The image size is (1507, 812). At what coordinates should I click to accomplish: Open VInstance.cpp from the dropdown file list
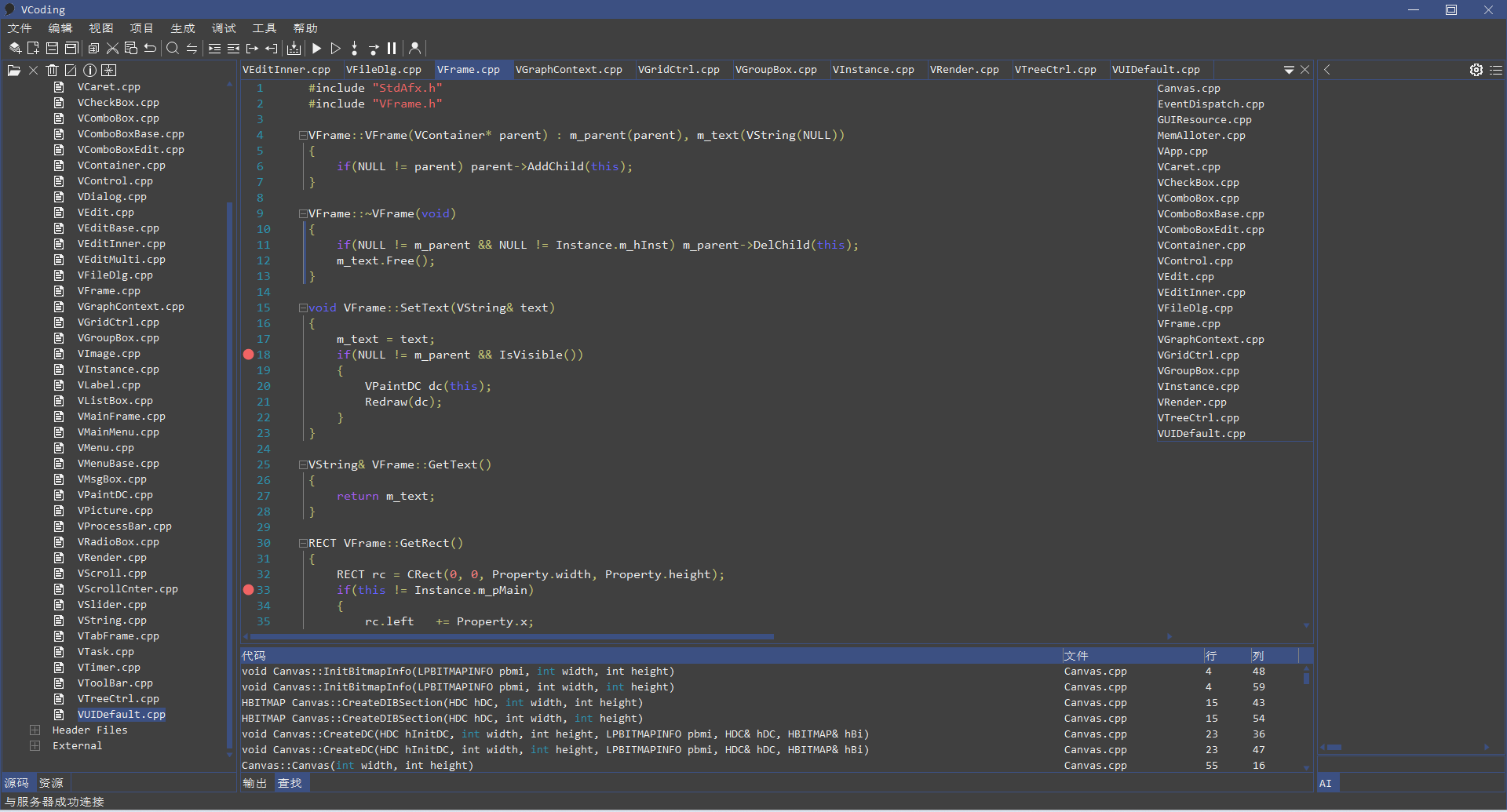pyautogui.click(x=1198, y=387)
